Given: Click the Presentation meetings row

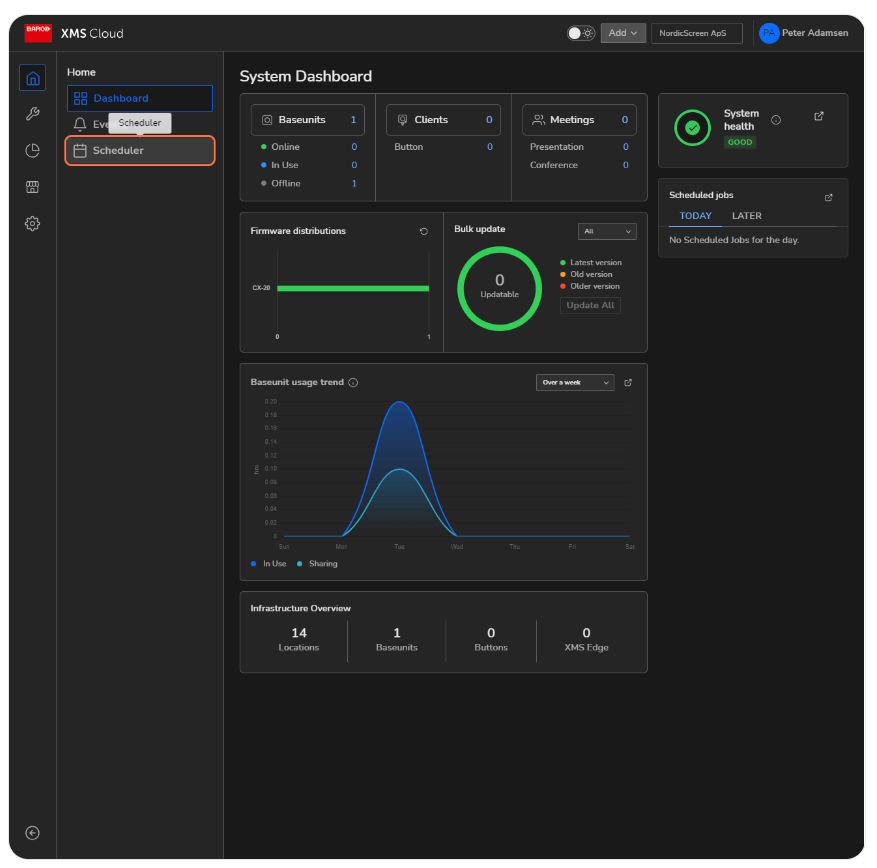Looking at the screenshot, I should tap(579, 147).
